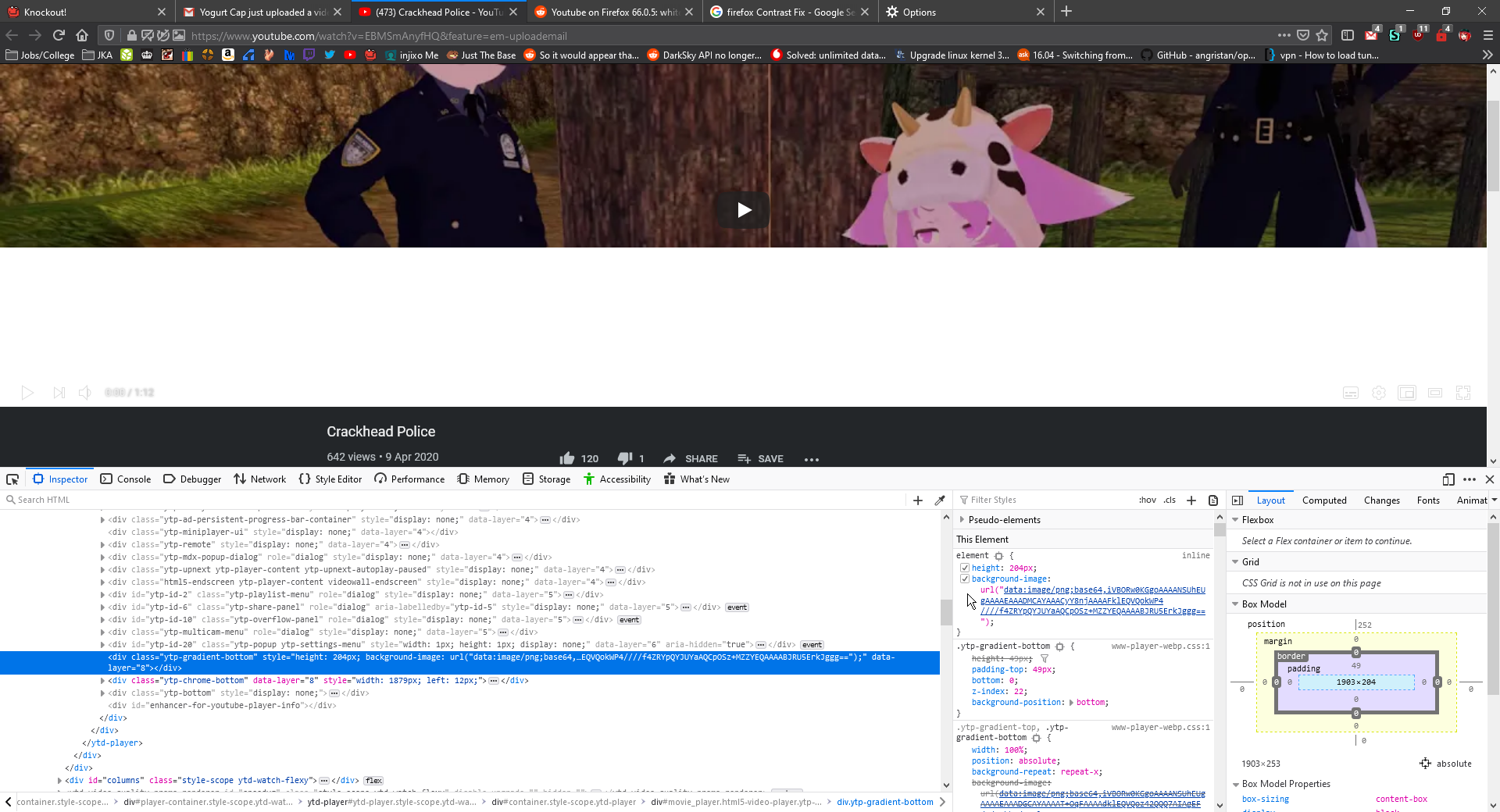This screenshot has height=812, width=1500.
Task: Toggle player subtitles button
Action: tap(1351, 393)
